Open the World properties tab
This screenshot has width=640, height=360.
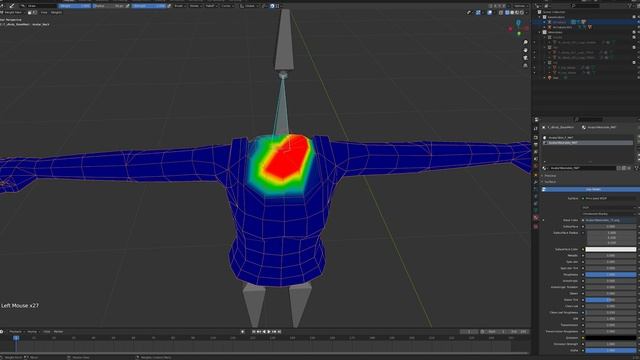point(536,166)
